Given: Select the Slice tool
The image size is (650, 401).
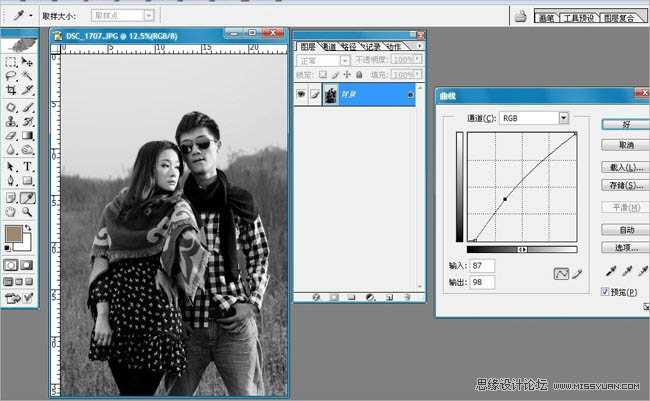Looking at the screenshot, I should [x=27, y=90].
